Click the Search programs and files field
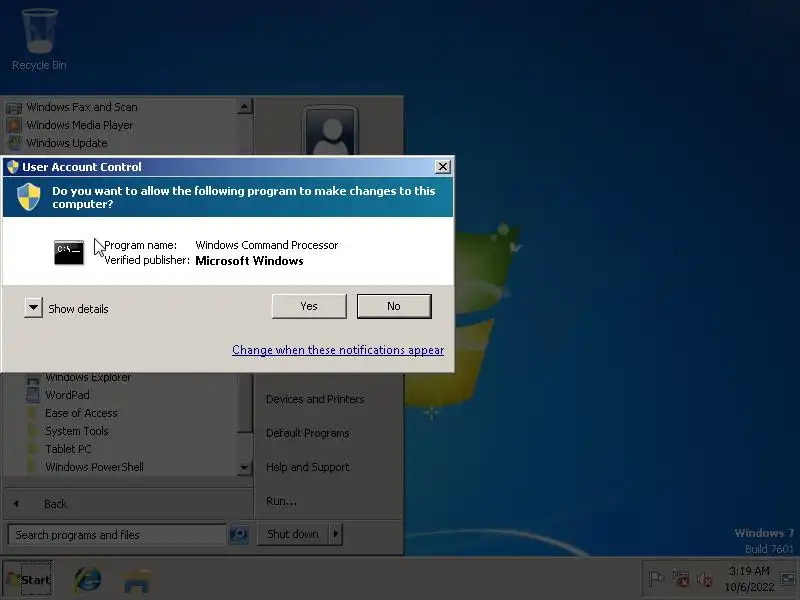Image resolution: width=800 pixels, height=600 pixels. (117, 535)
